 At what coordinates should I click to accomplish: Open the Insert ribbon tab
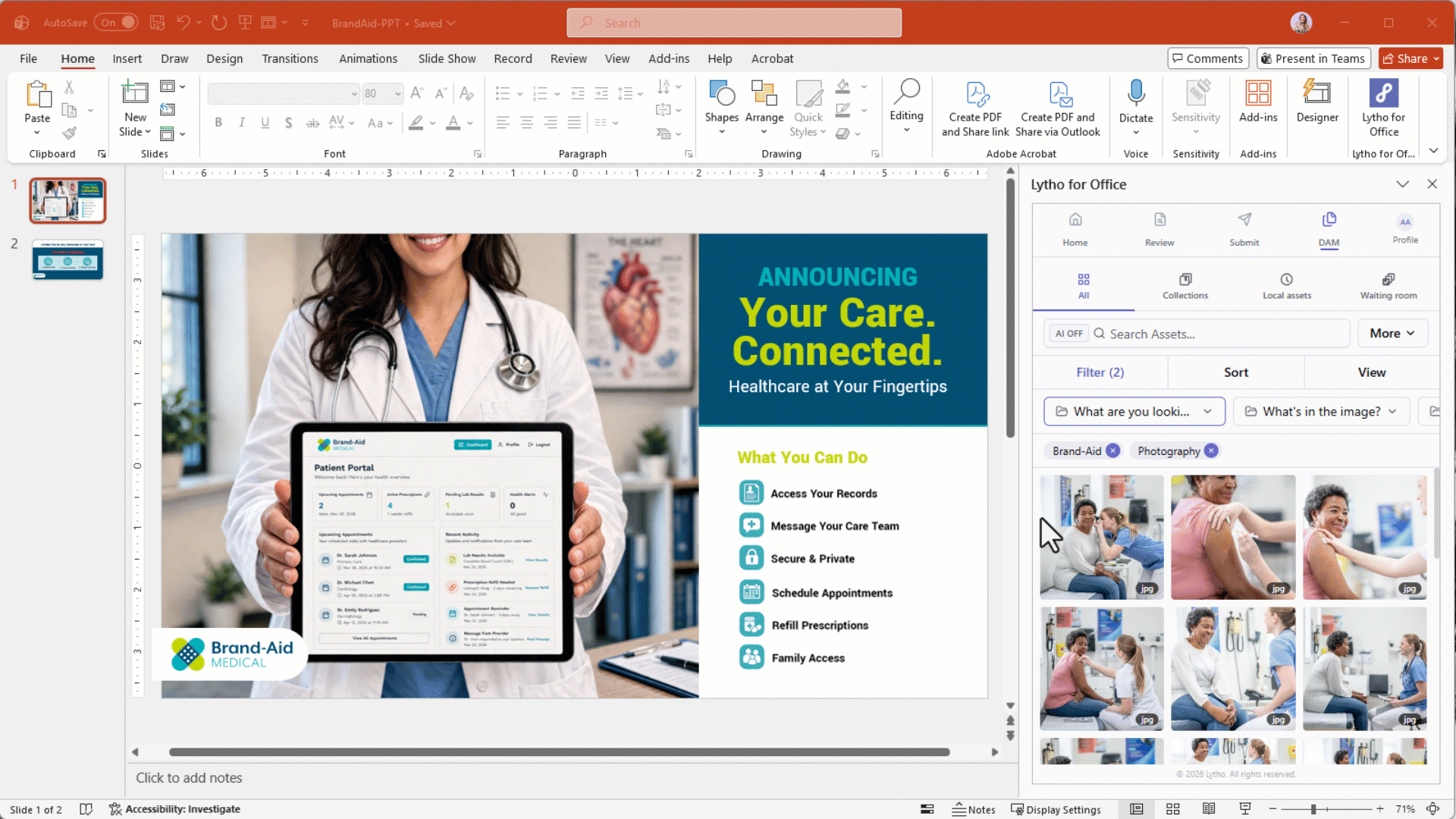[x=127, y=58]
